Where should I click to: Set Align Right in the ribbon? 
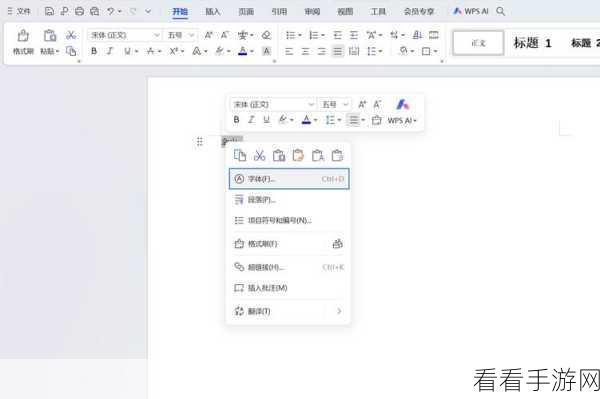[x=321, y=51]
